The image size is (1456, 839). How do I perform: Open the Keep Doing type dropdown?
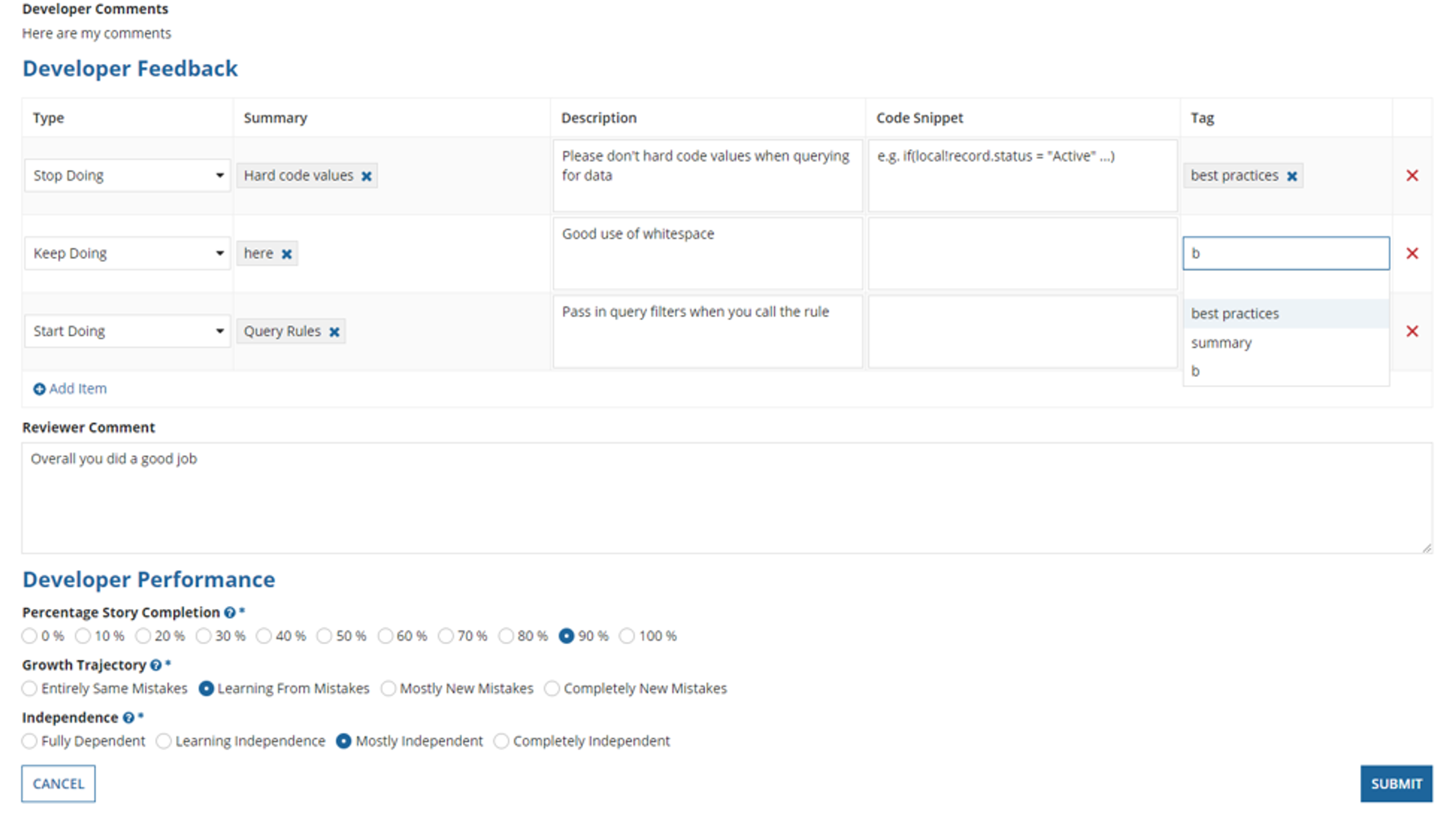pos(127,253)
